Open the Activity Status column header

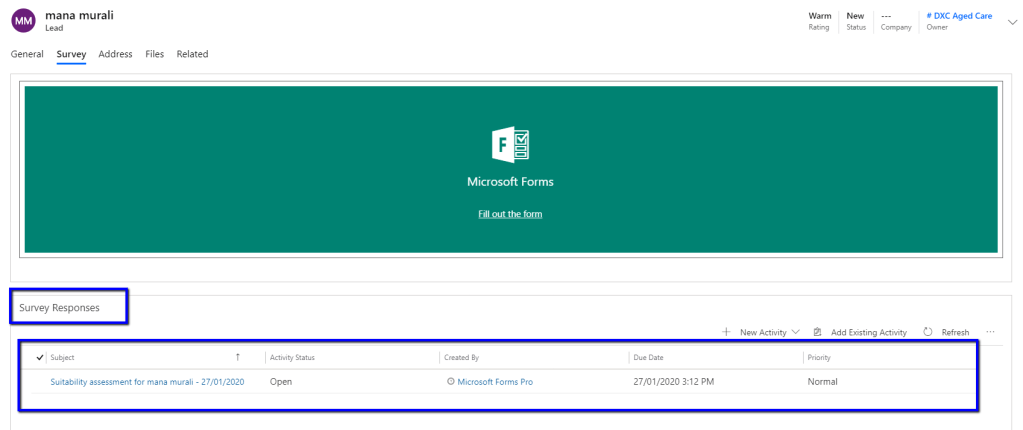[293, 357]
